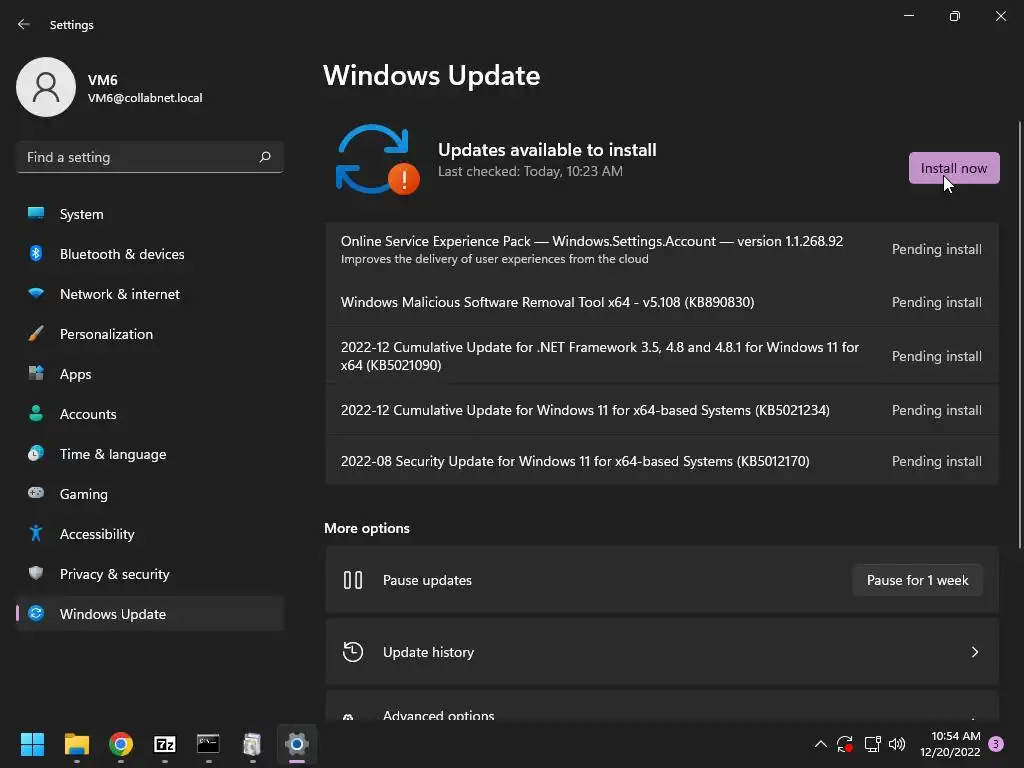
Task: Open Advanced options row
Action: [662, 707]
